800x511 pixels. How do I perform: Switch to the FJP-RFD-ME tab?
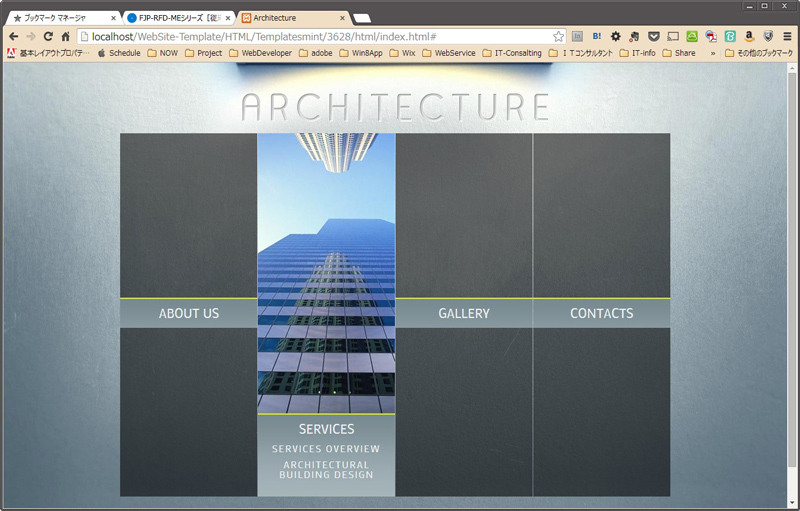tap(178, 18)
